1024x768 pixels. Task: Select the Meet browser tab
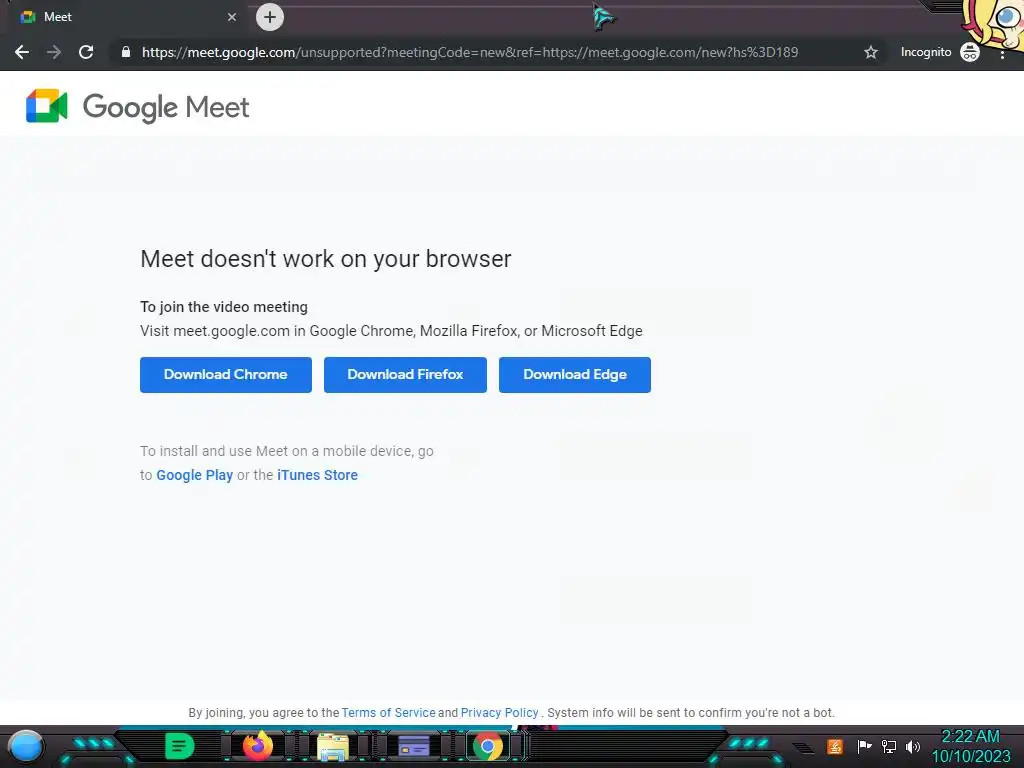[124, 17]
